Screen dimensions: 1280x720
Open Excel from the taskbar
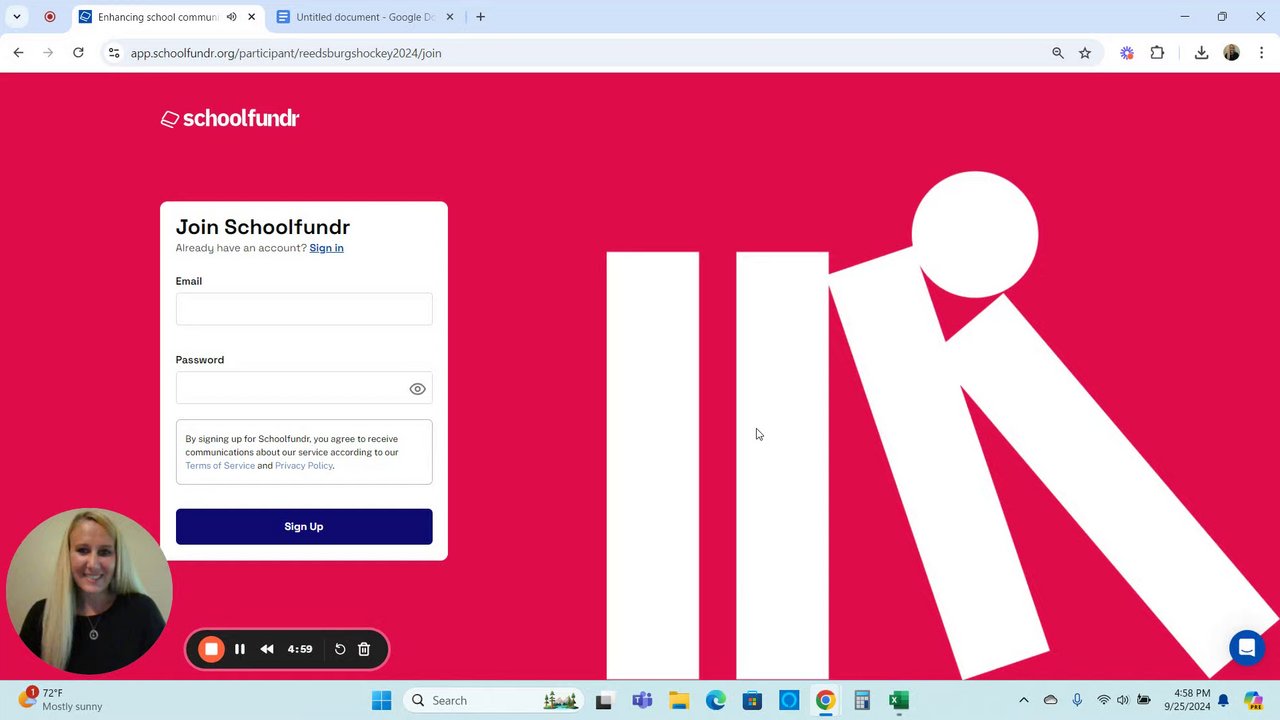click(x=899, y=701)
